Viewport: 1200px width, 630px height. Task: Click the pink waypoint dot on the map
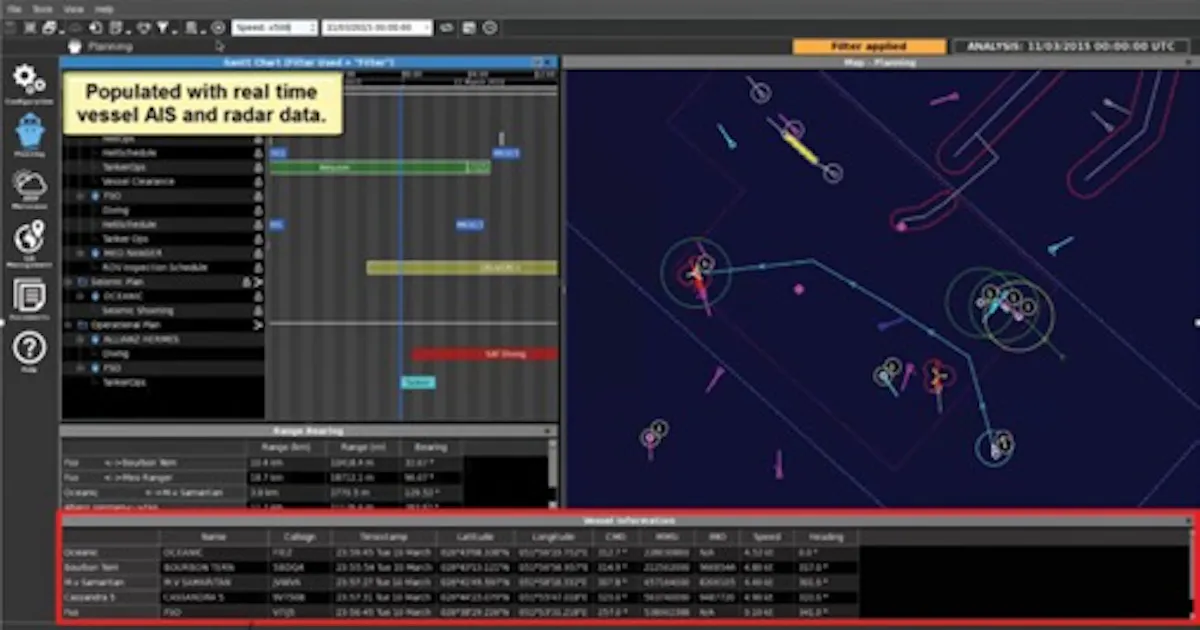click(x=799, y=290)
